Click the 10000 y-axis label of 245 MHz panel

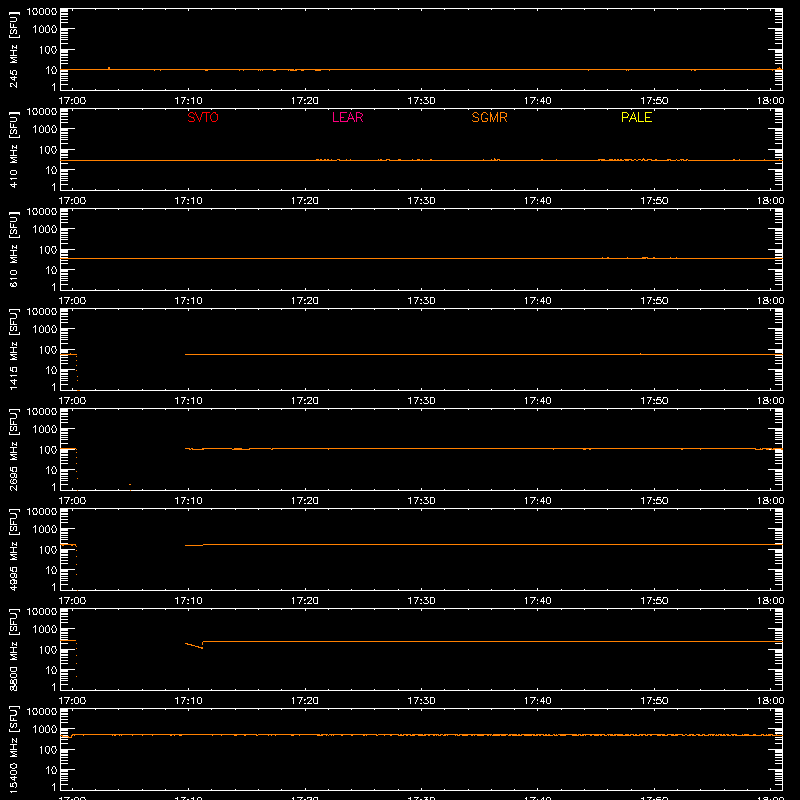pyautogui.click(x=42, y=12)
